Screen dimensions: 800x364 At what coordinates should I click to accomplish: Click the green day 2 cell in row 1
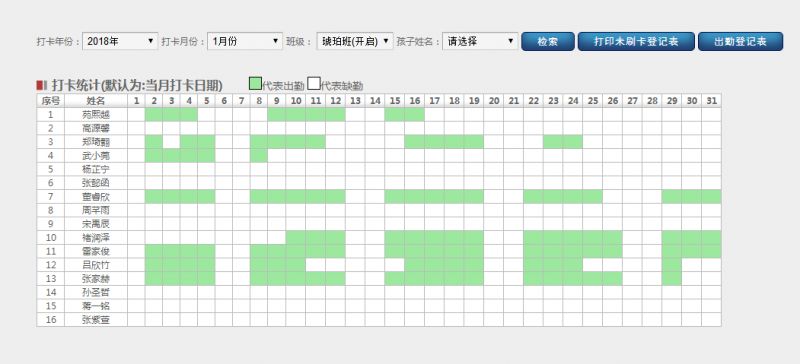coord(154,114)
